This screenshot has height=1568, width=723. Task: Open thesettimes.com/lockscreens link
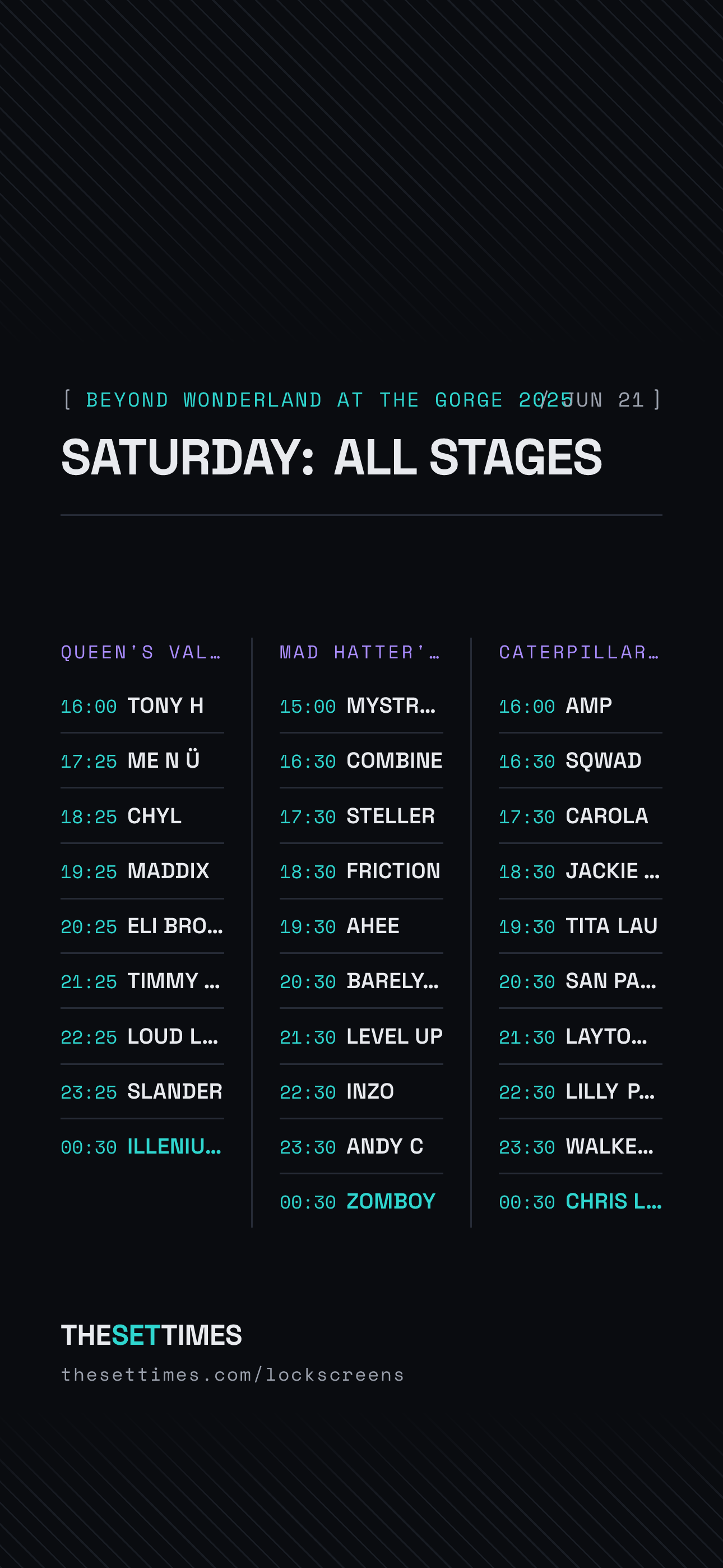[233, 1375]
